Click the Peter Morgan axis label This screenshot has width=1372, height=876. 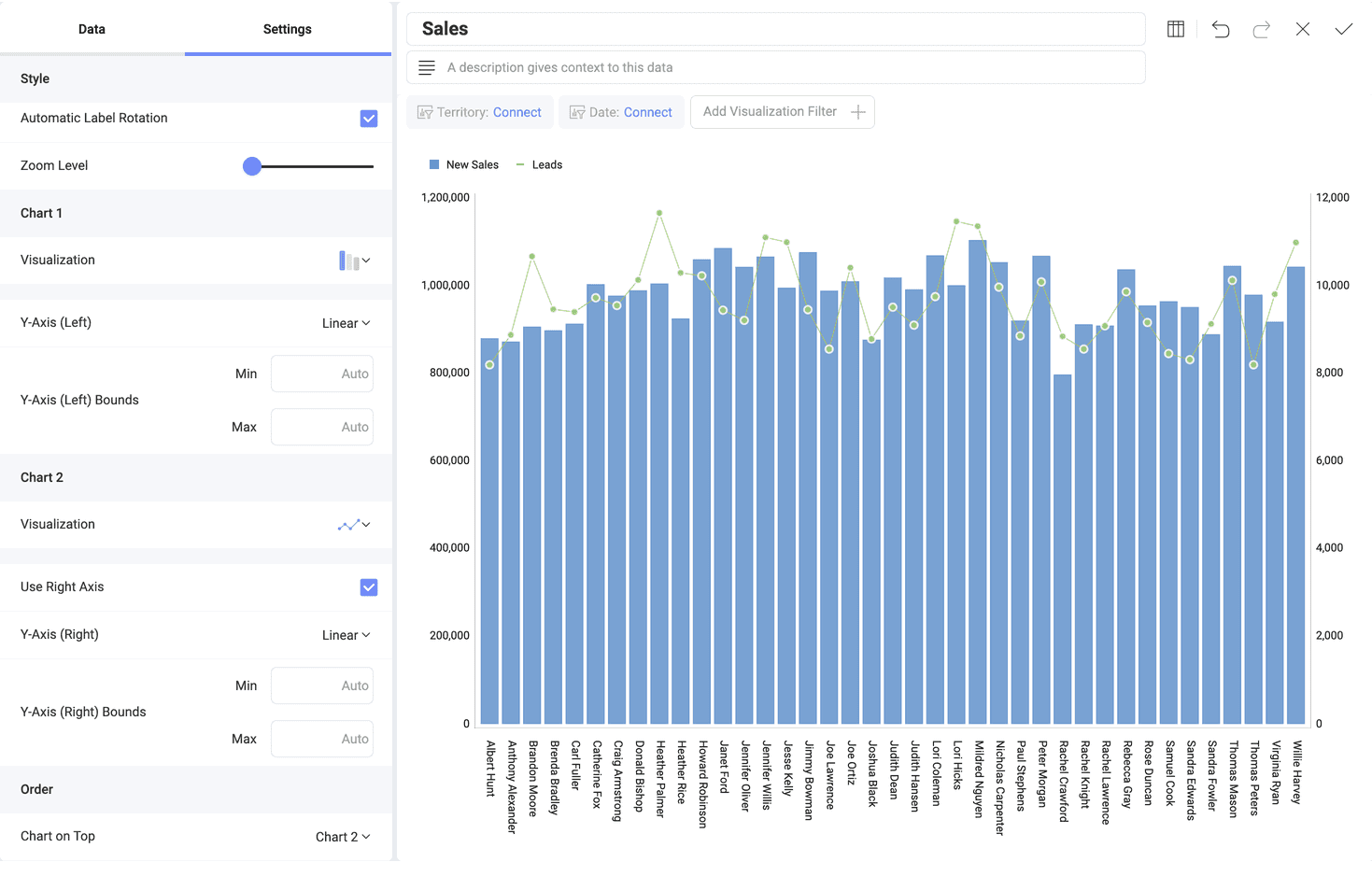(1042, 774)
